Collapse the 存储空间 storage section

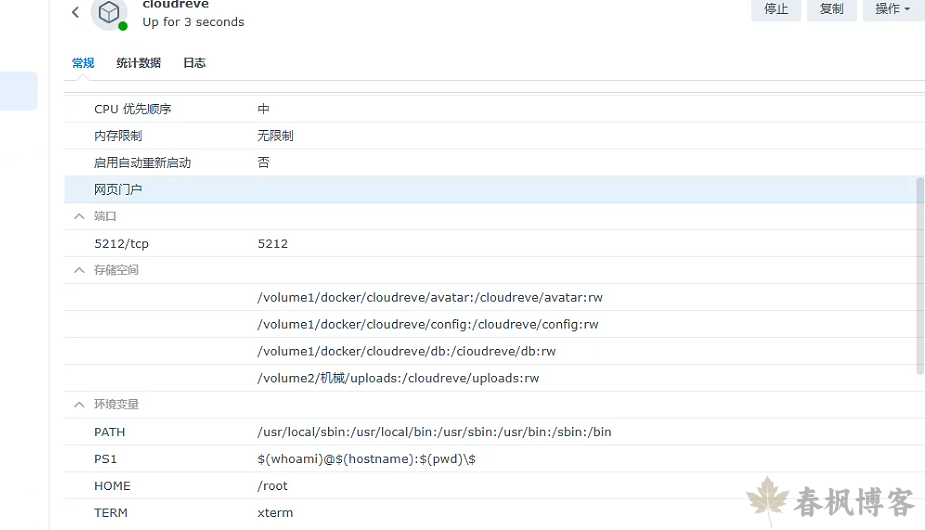(x=79, y=270)
